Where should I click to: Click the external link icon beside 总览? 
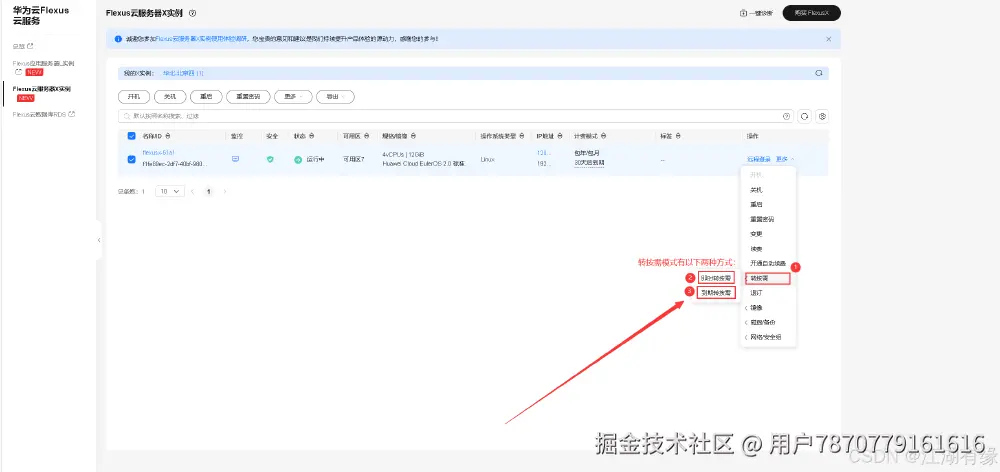30,46
